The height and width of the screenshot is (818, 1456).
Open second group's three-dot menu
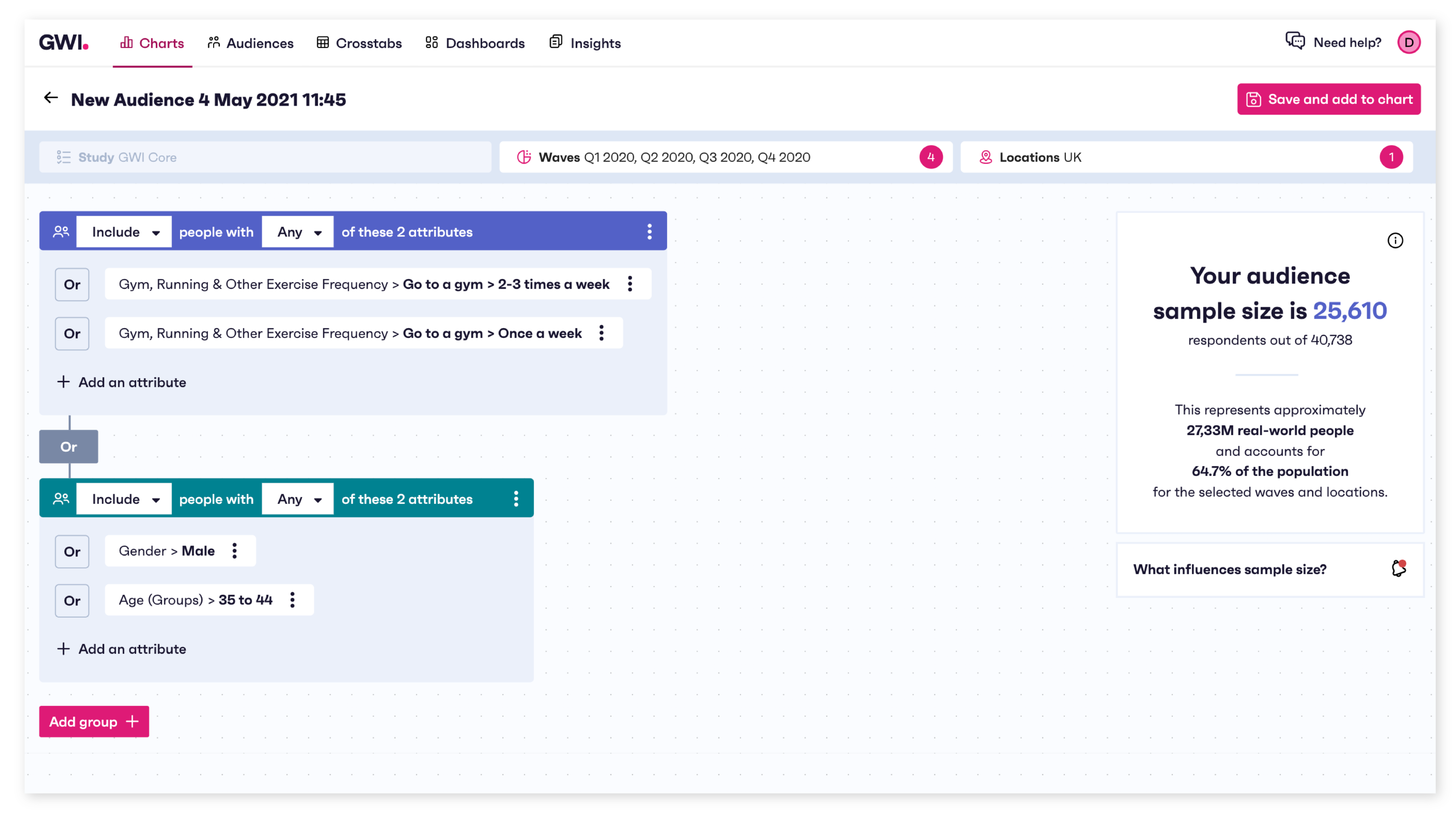click(516, 498)
